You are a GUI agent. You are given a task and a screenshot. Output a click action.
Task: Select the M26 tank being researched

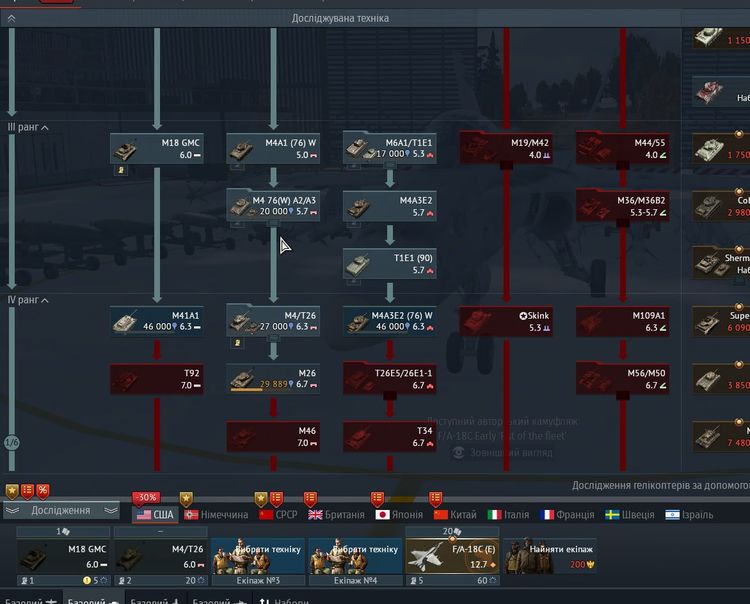click(273, 379)
